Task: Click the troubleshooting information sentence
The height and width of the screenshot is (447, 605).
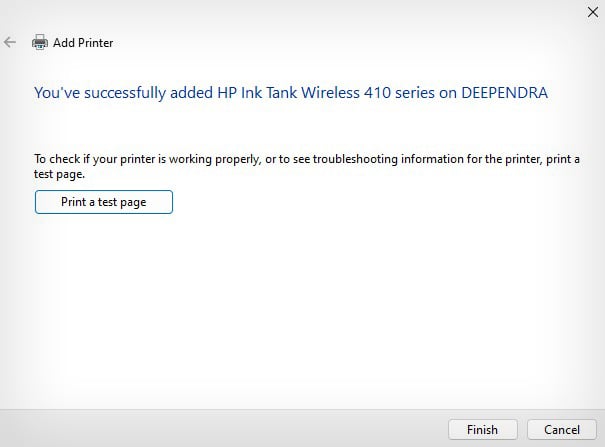Action: 307,166
